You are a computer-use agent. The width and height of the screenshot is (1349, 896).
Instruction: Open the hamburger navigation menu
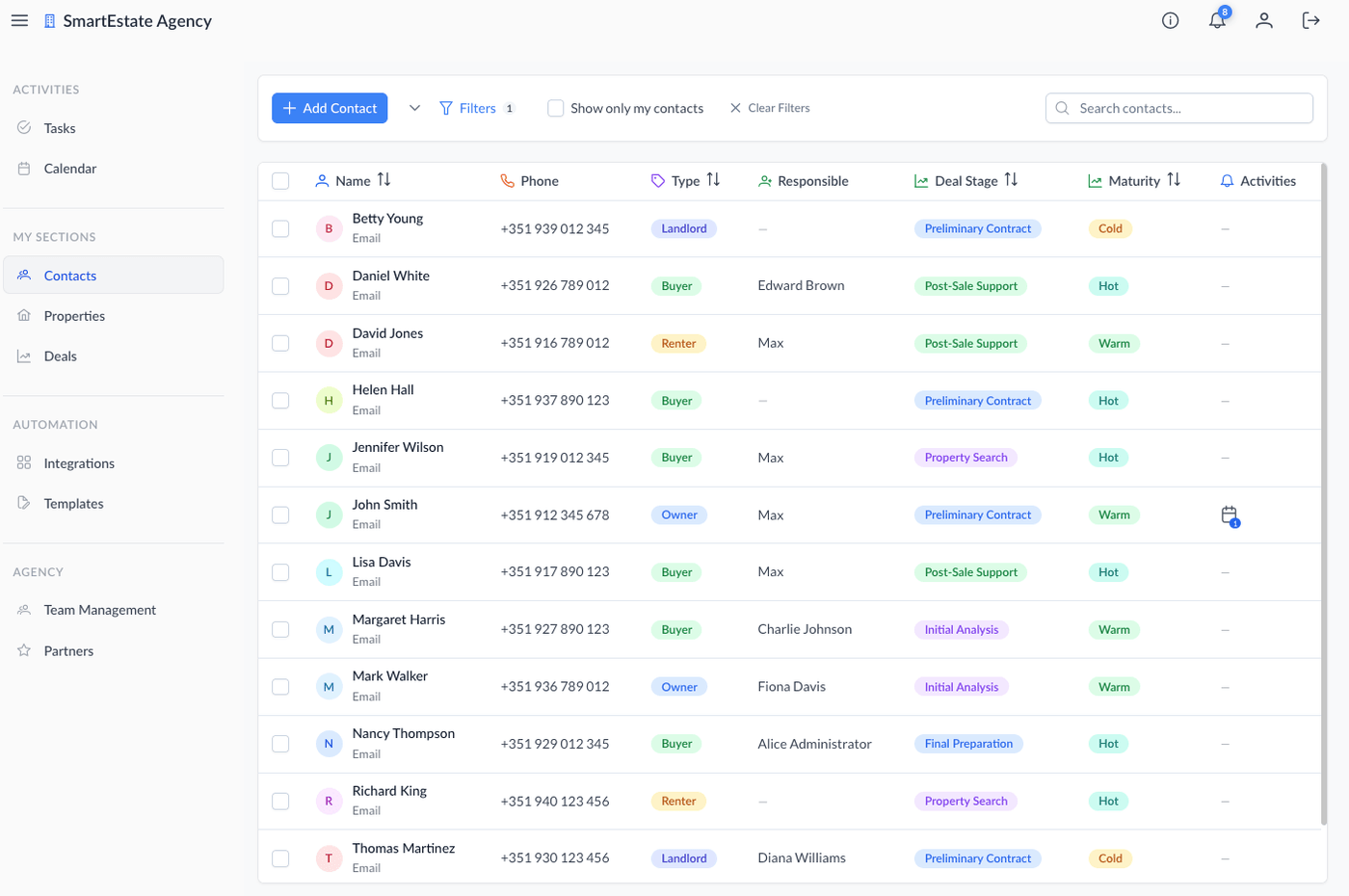tap(19, 20)
